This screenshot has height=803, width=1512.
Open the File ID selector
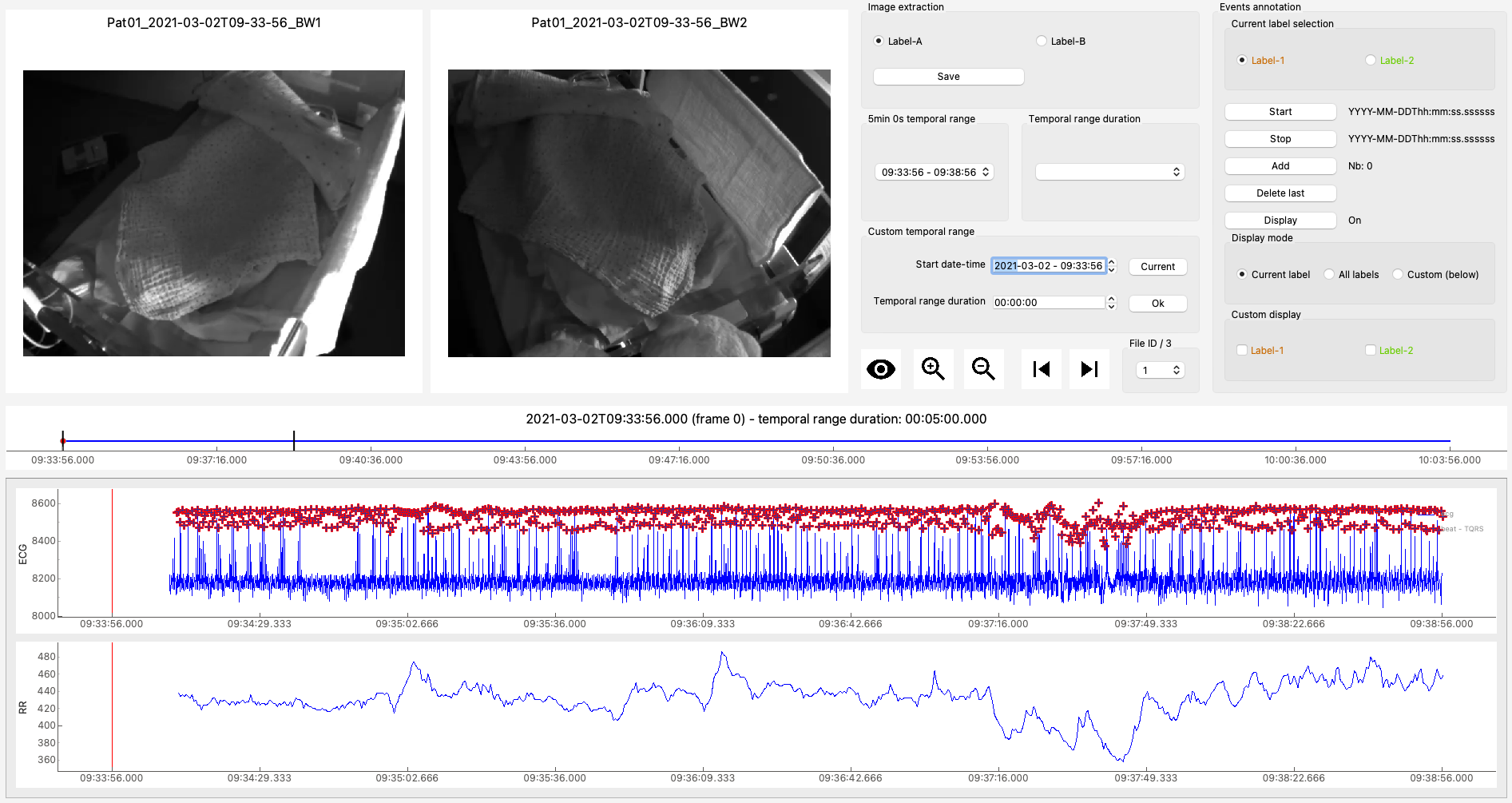click(x=1161, y=371)
